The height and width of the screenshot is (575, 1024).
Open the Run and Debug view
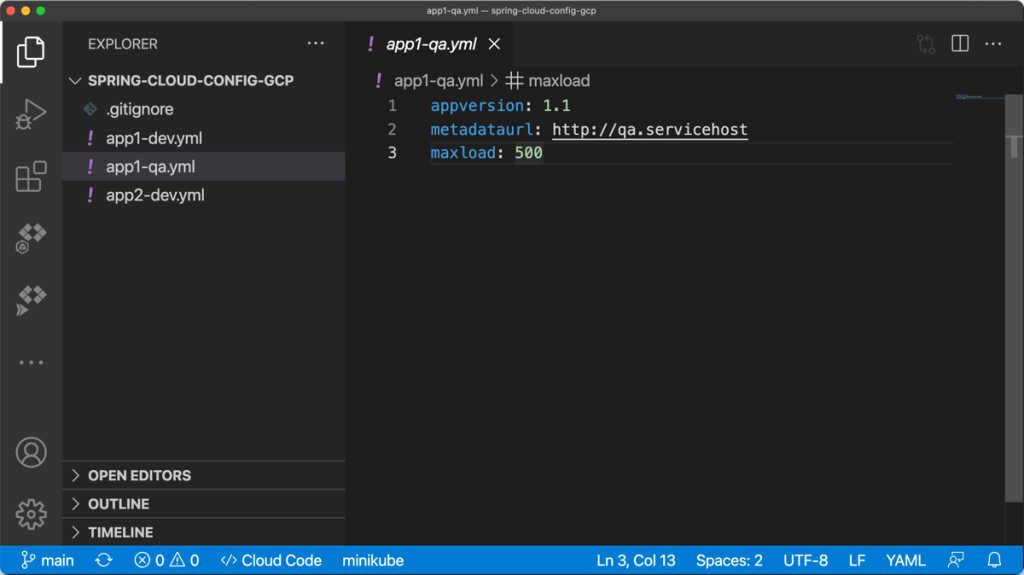[x=31, y=114]
